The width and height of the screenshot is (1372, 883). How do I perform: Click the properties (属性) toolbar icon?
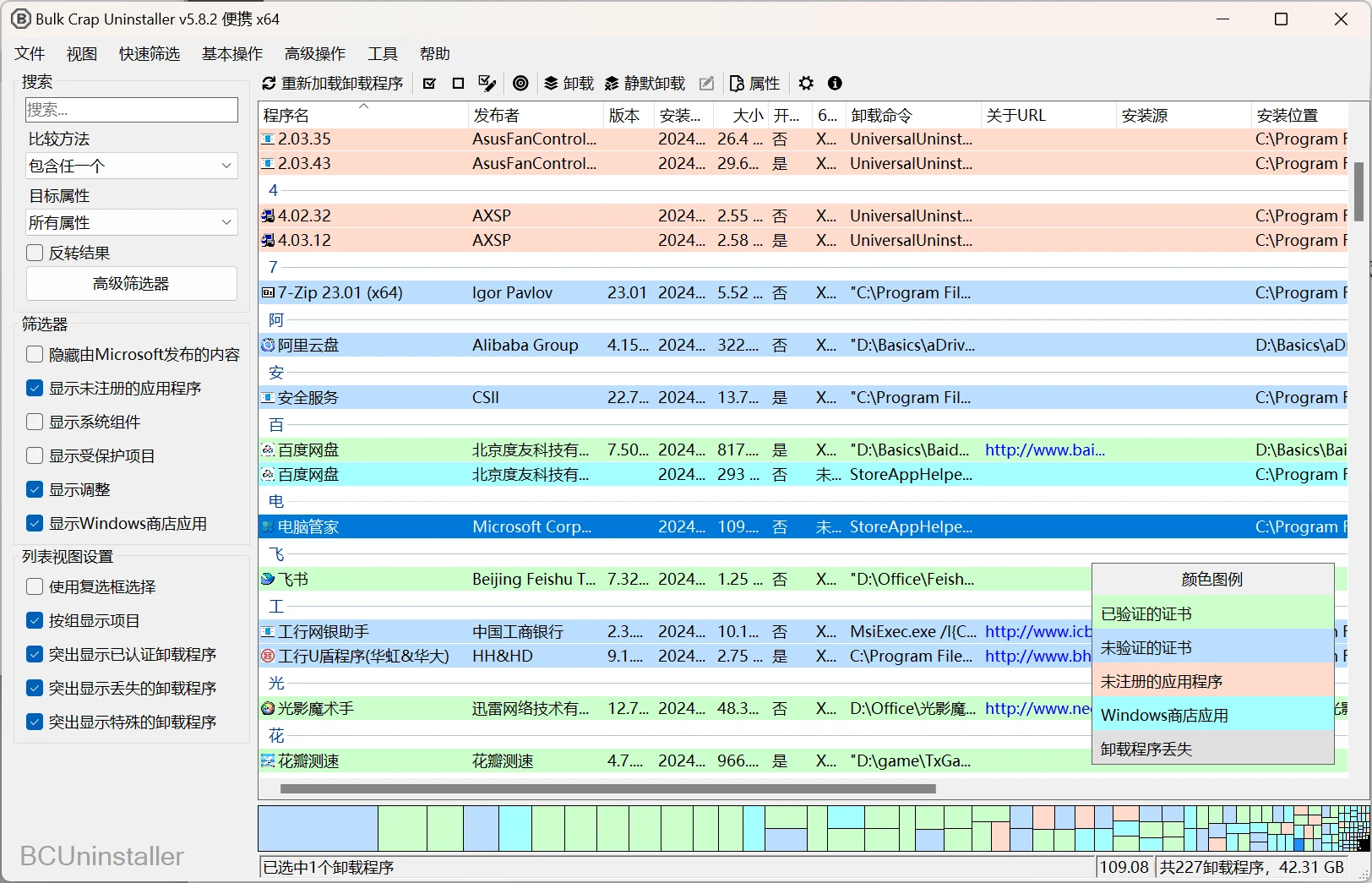pos(737,83)
